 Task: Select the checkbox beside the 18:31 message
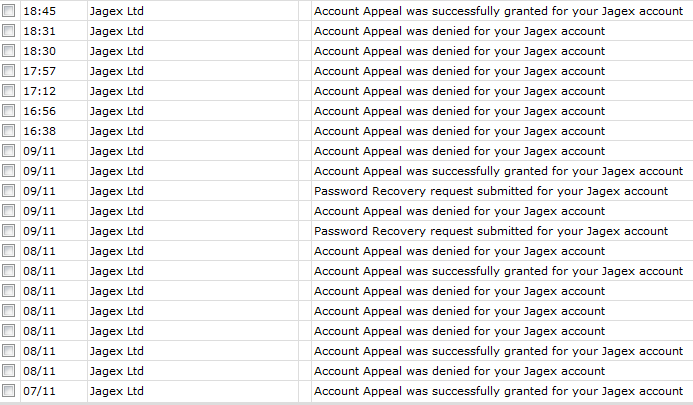pyautogui.click(x=9, y=31)
